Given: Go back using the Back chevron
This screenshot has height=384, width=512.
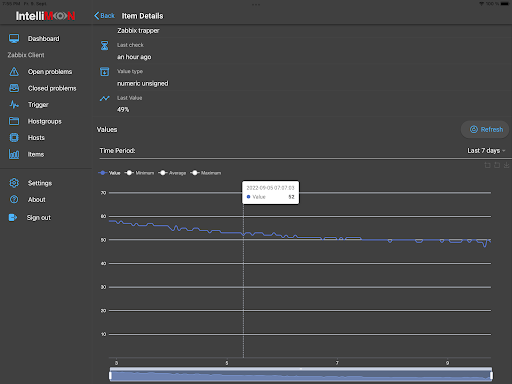Looking at the screenshot, I should click(x=104, y=16).
